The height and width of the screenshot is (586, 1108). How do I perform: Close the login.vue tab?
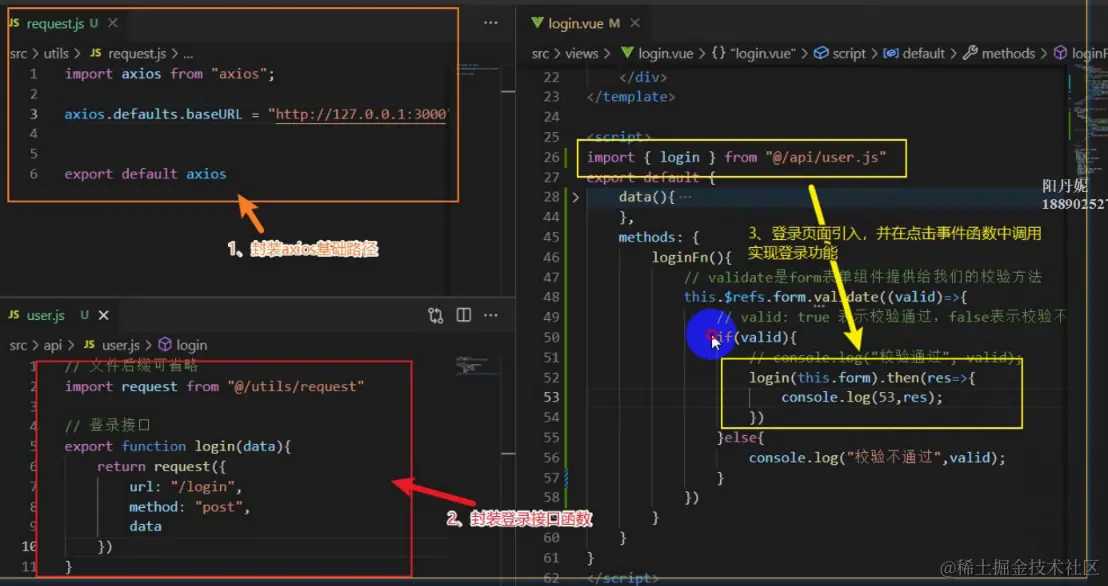click(635, 23)
